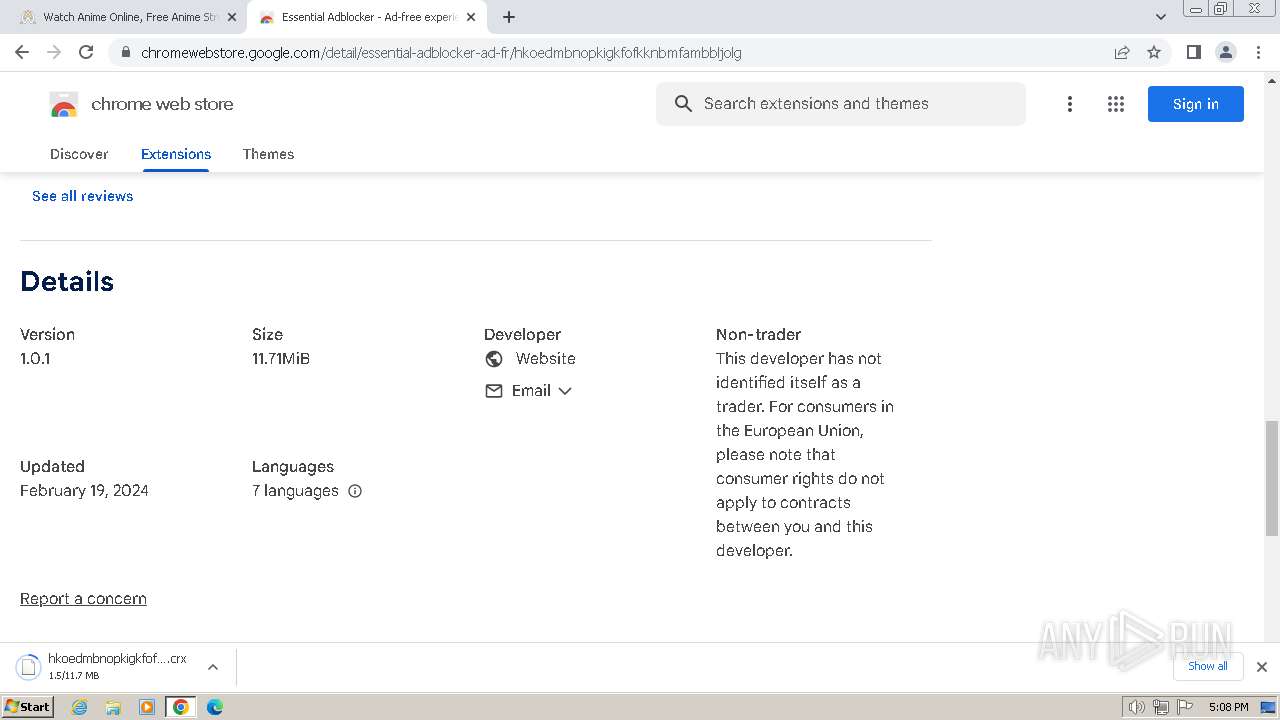The width and height of the screenshot is (1280, 720).
Task: Open Windows Media Player from taskbar
Action: coord(147,707)
